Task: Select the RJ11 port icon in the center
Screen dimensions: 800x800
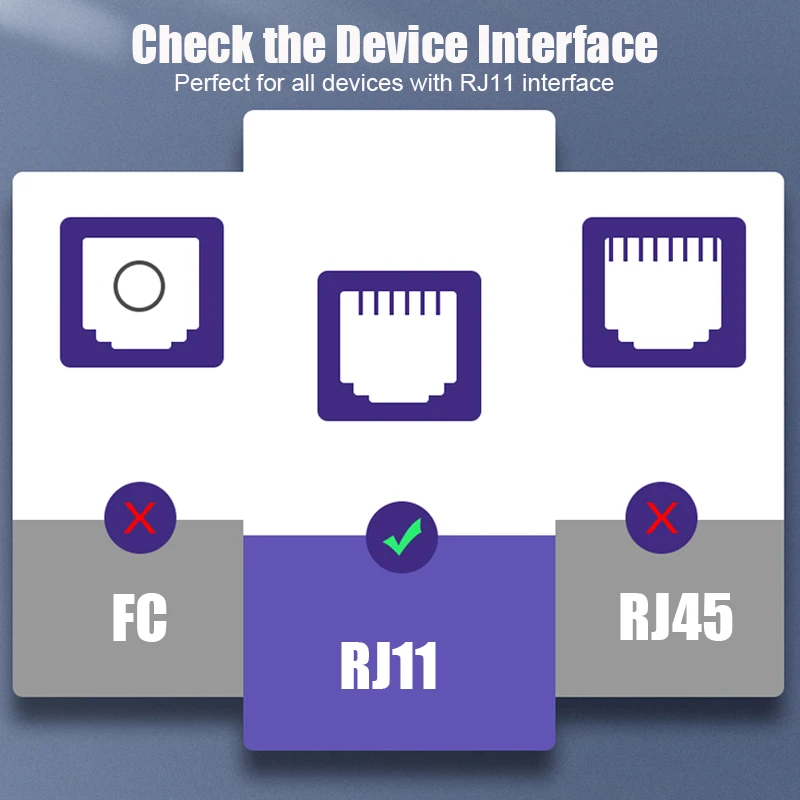Action: pos(399,346)
